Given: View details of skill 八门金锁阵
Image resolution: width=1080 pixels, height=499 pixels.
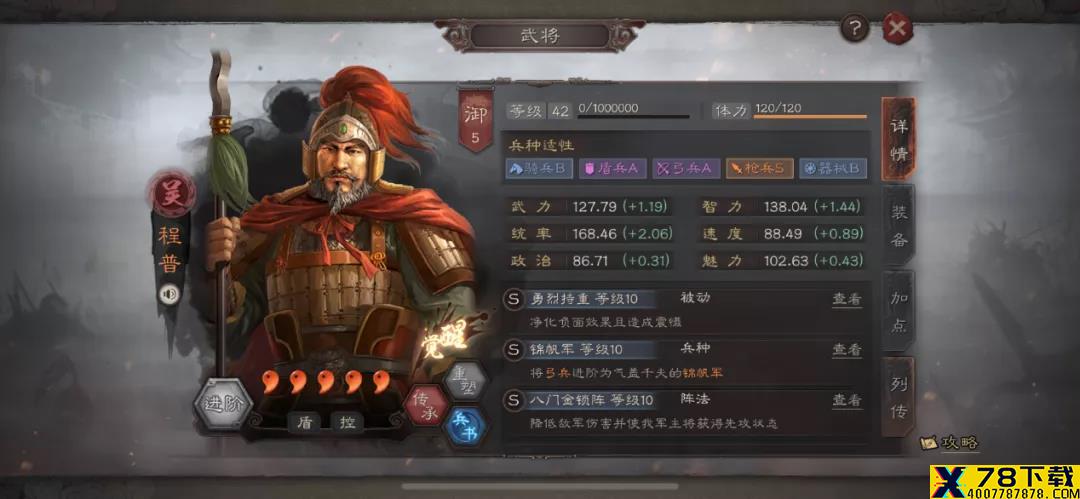Looking at the screenshot, I should (847, 400).
